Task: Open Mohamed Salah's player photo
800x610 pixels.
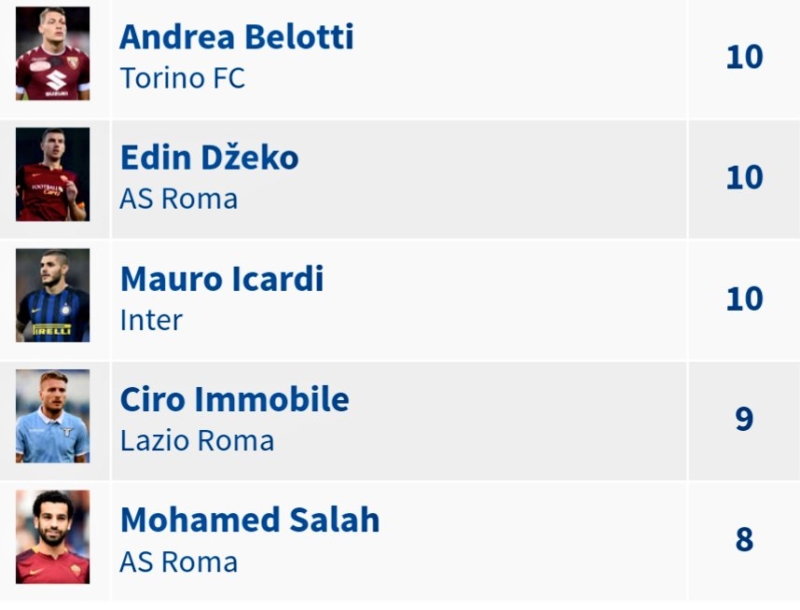Action: point(53,537)
